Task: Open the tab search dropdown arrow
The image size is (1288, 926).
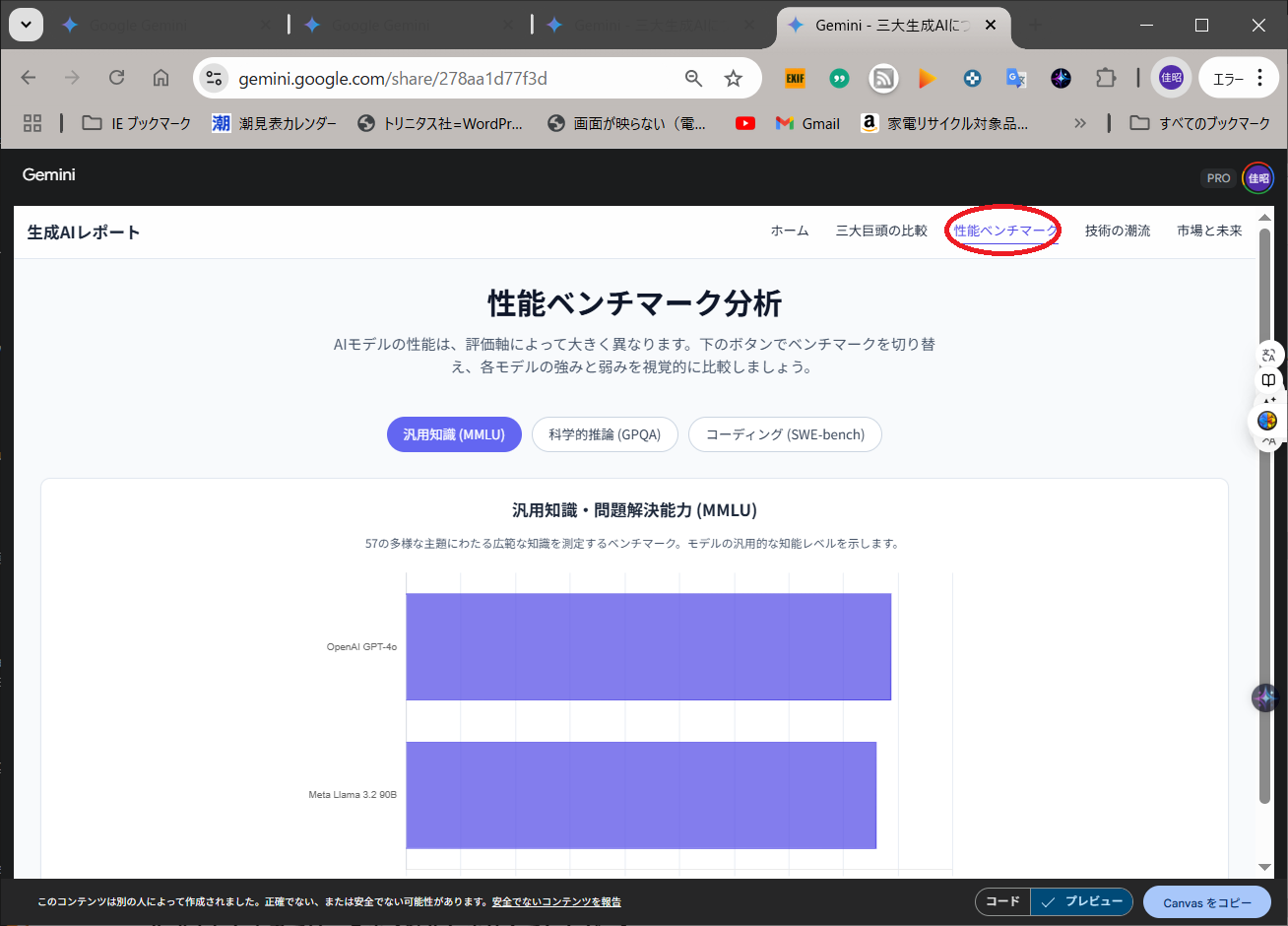Action: tap(27, 26)
